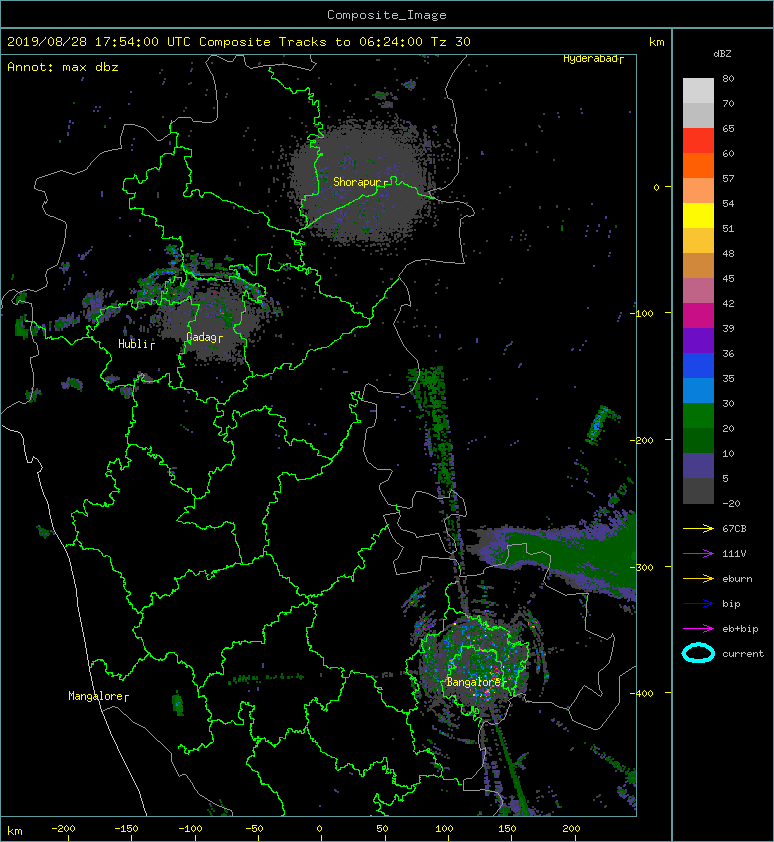The width and height of the screenshot is (774, 842).
Task: Click the 111V legend label
Action: [734, 554]
